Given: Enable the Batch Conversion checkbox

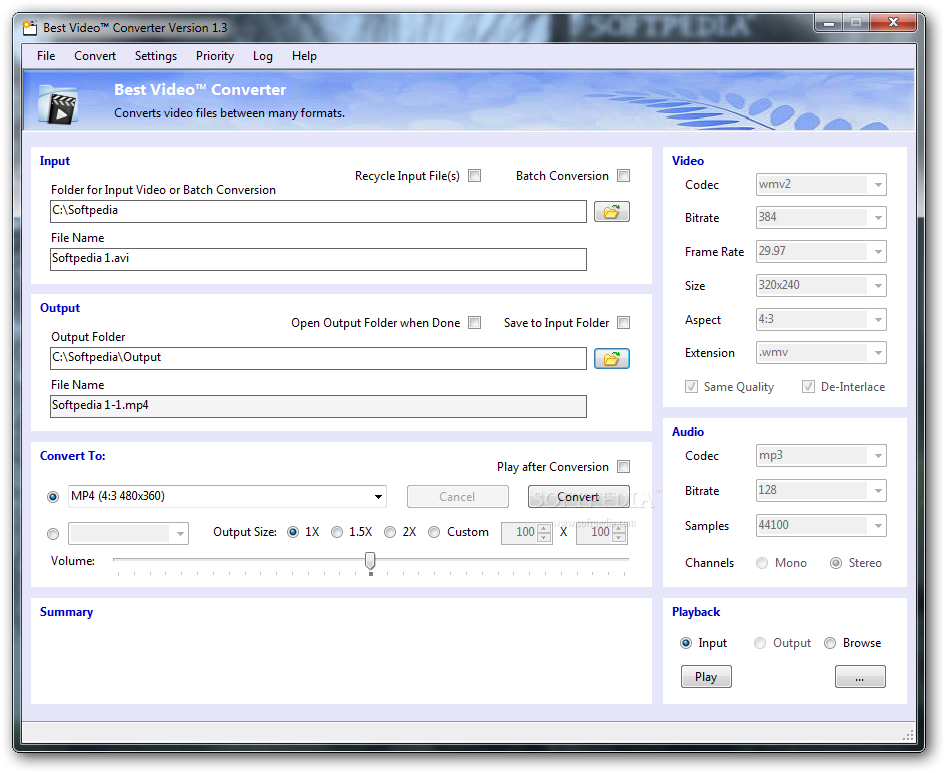Looking at the screenshot, I should (623, 176).
